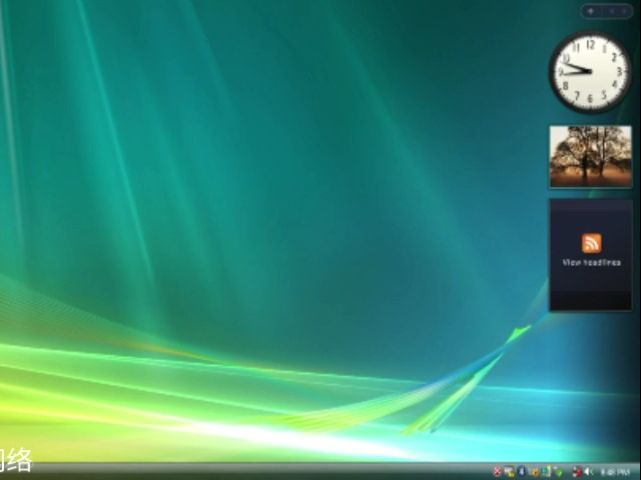The width and height of the screenshot is (641, 480).
Task: Open the yellow orange tray icon
Action: [535, 472]
